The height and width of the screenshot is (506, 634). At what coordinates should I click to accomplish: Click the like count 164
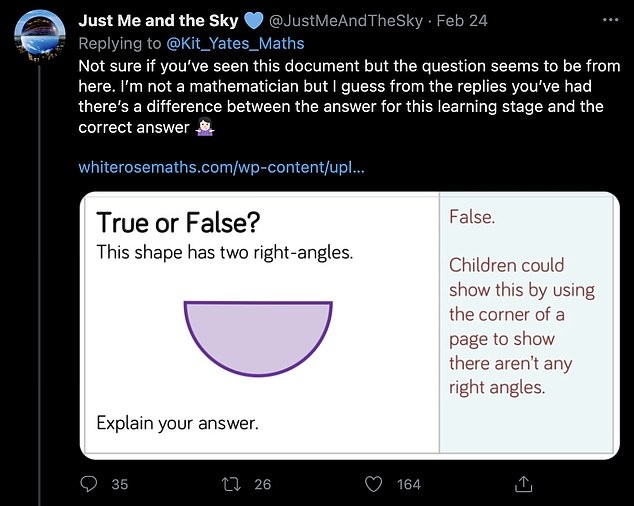[x=408, y=484]
